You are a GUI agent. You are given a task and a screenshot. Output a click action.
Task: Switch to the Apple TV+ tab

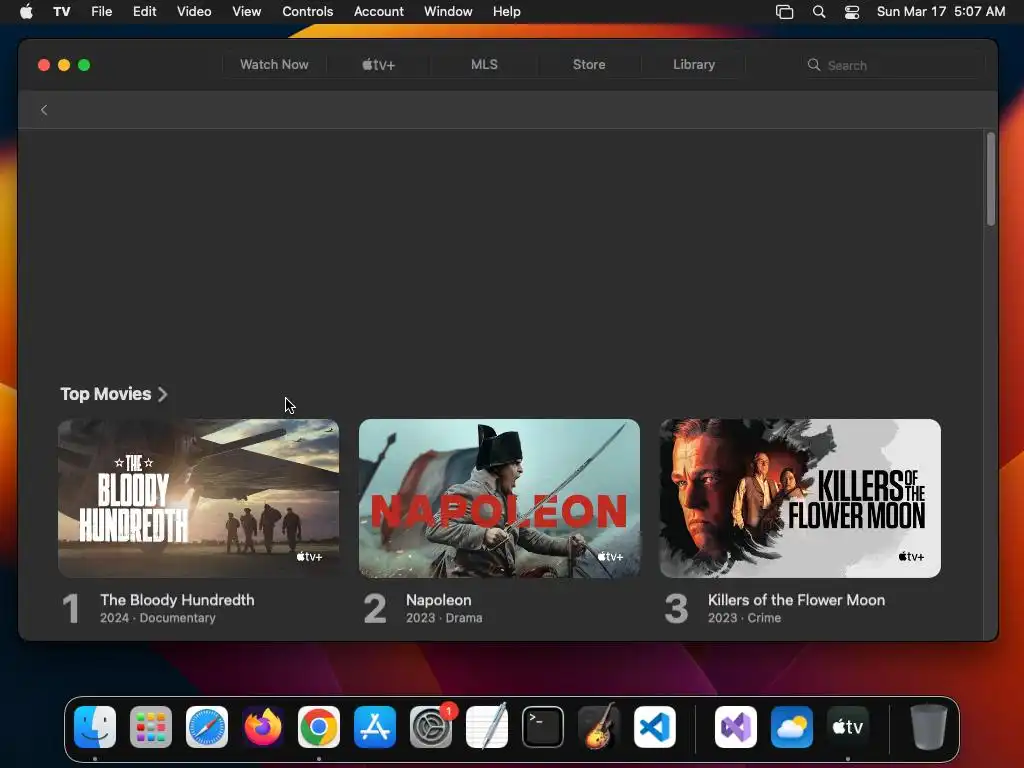point(379,65)
